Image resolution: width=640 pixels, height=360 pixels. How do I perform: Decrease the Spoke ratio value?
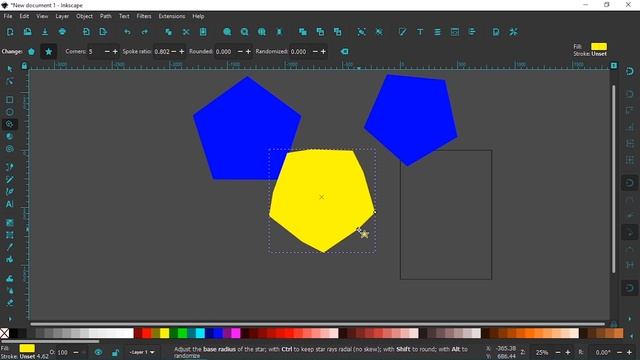pyautogui.click(x=174, y=51)
